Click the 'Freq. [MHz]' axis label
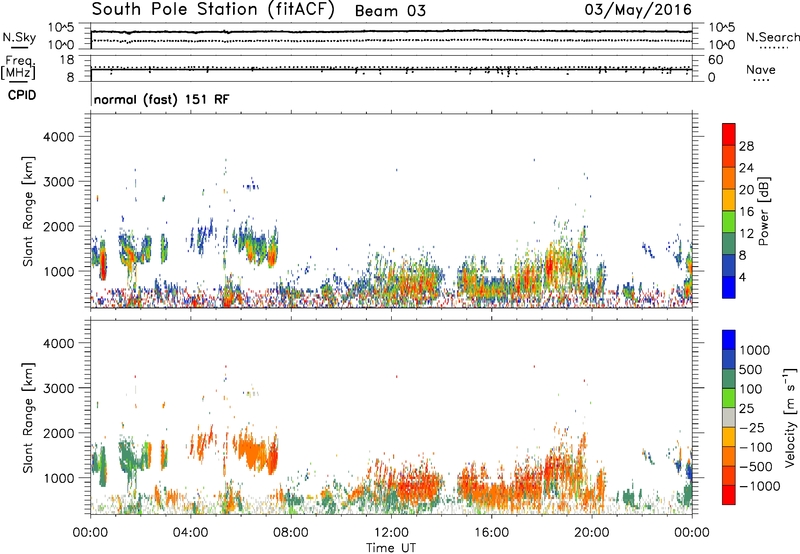This screenshot has height=554, width=800. [x=18, y=68]
